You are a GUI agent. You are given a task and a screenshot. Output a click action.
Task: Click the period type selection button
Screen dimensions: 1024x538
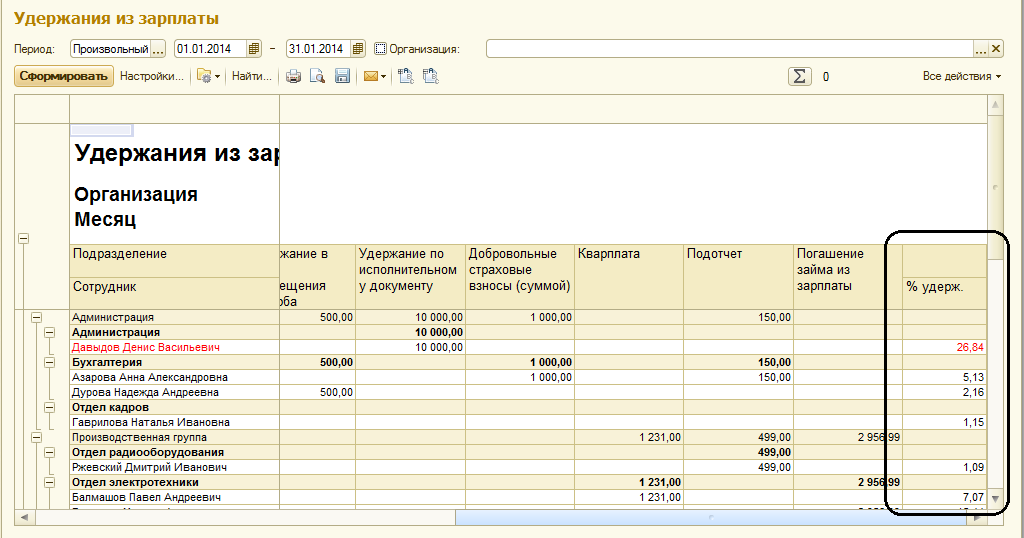158,48
